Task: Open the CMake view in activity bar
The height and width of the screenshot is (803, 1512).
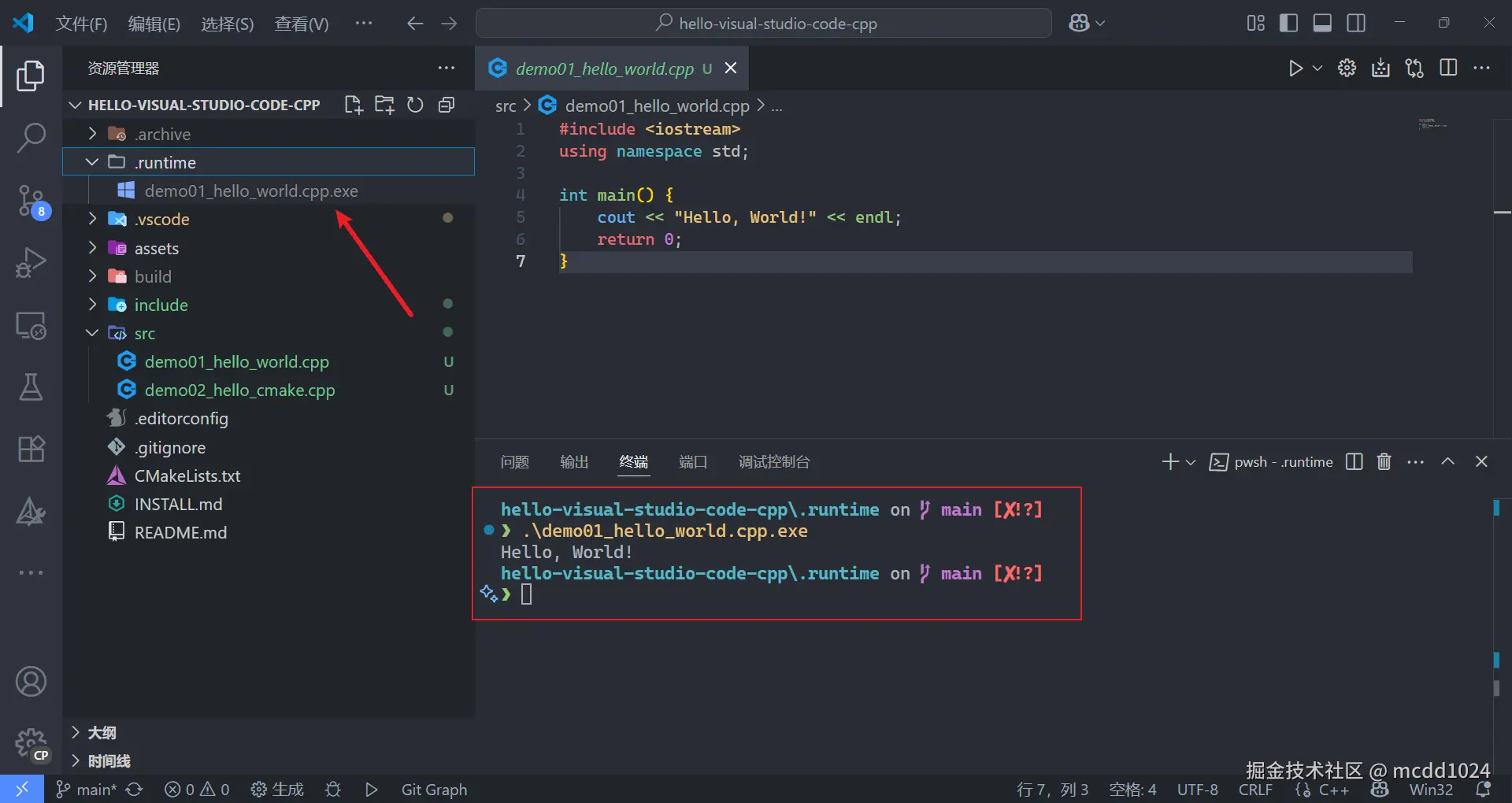Action: point(31,511)
